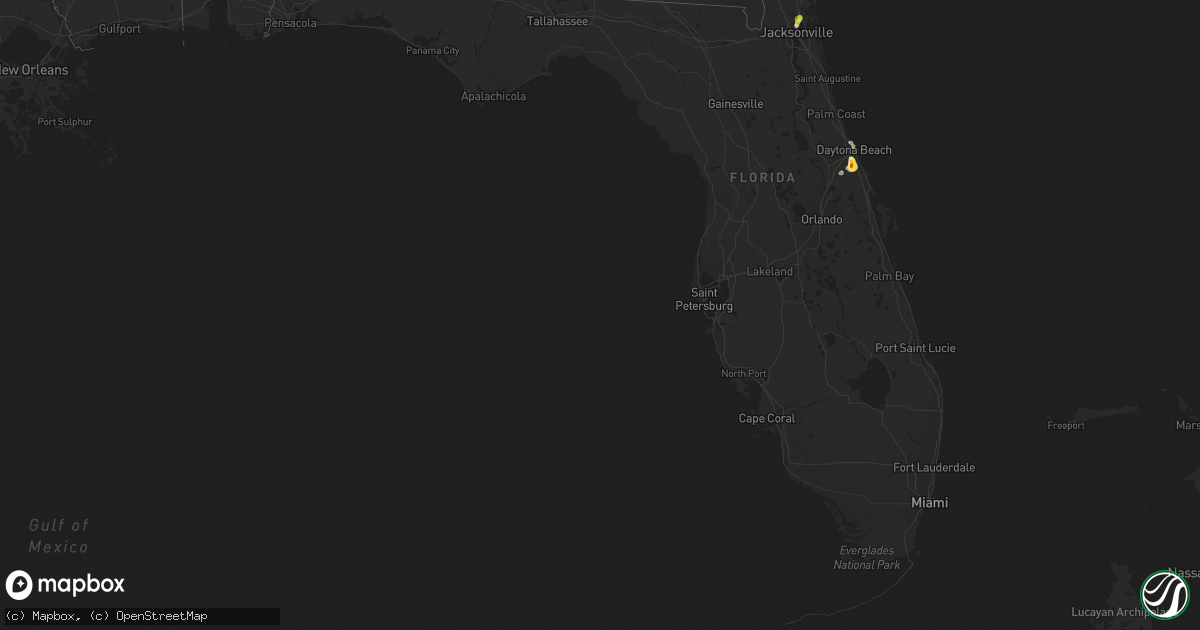Click the Lakeland city label
This screenshot has width=1200, height=630.
pyautogui.click(x=770, y=272)
